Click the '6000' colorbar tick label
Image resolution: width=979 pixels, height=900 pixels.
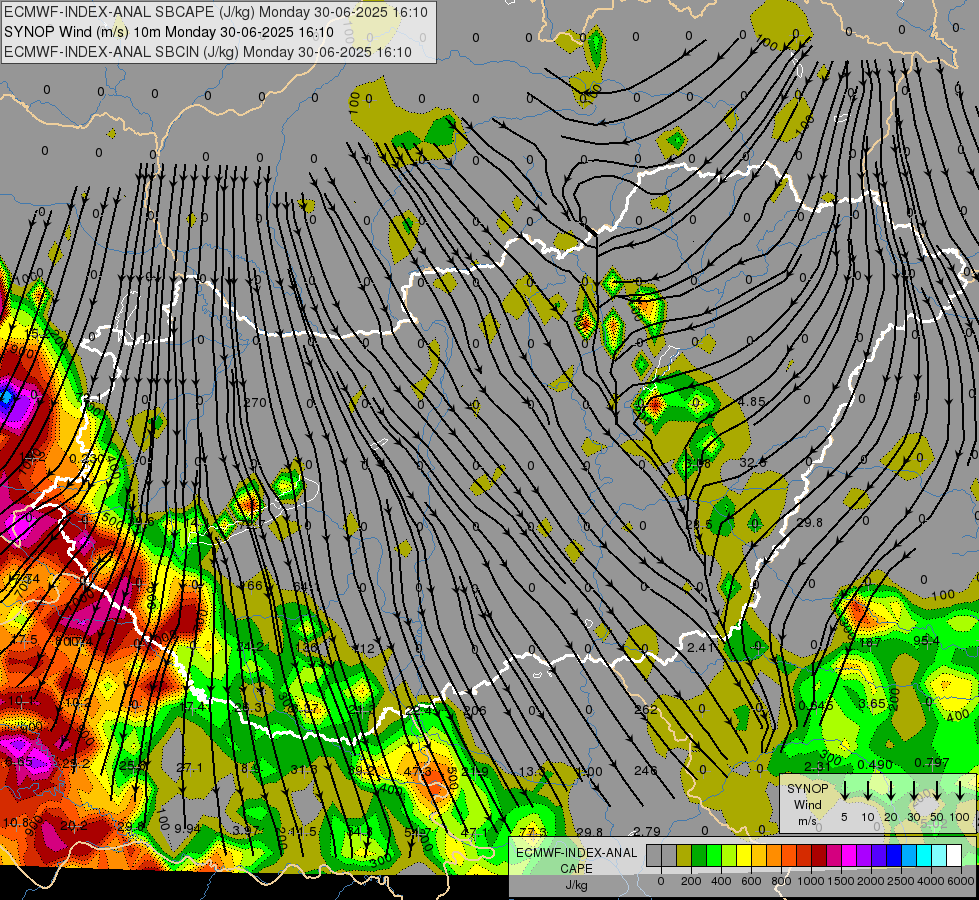[x=961, y=881]
